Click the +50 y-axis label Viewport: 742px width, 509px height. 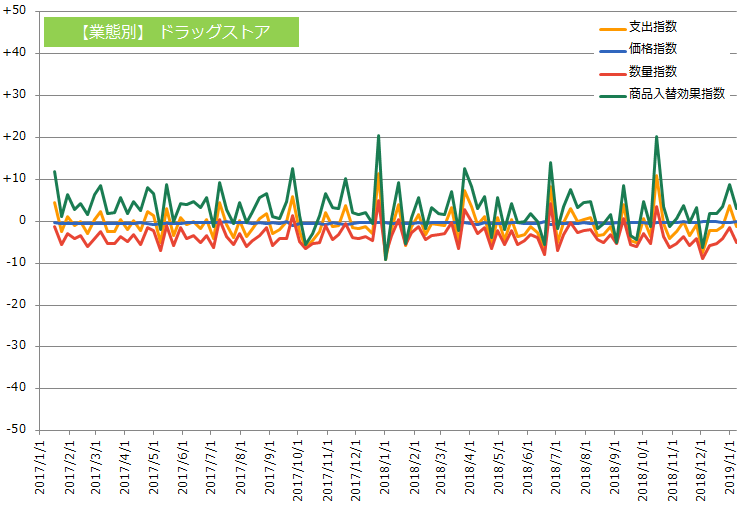pyautogui.click(x=14, y=10)
